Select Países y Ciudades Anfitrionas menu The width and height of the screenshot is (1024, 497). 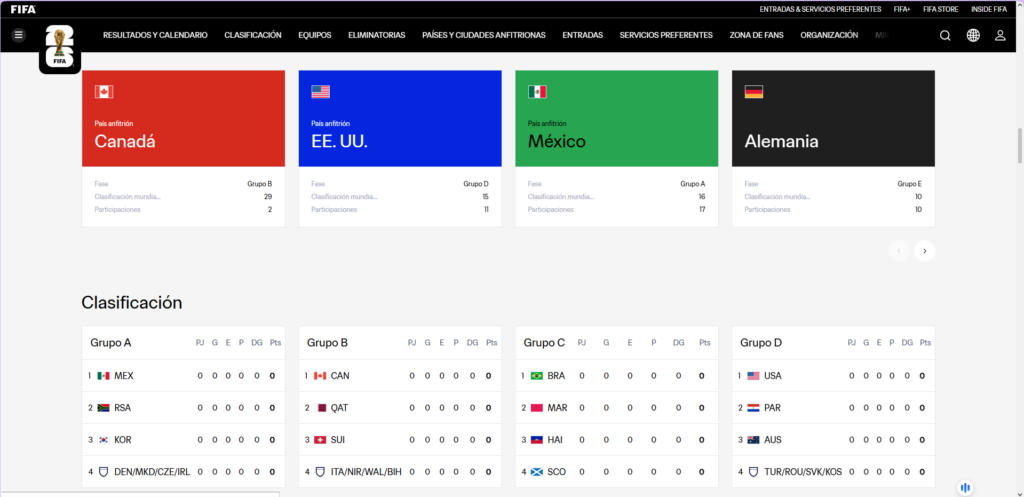483,35
